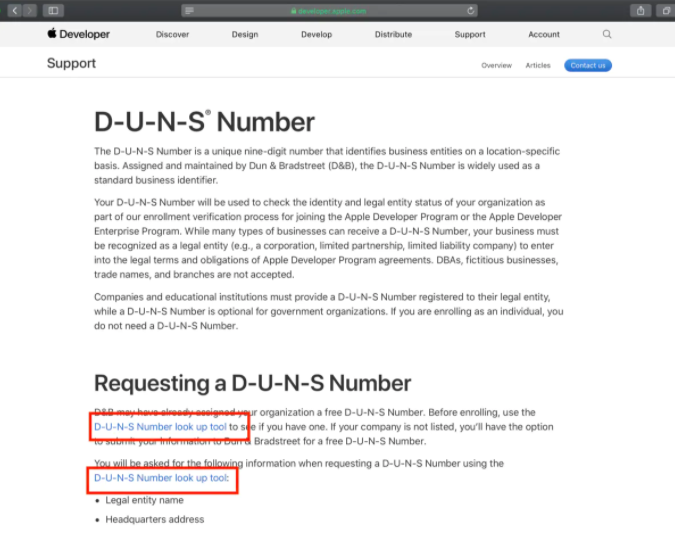This screenshot has height=542, width=675.
Task: Open the Account menu item
Action: [544, 34]
